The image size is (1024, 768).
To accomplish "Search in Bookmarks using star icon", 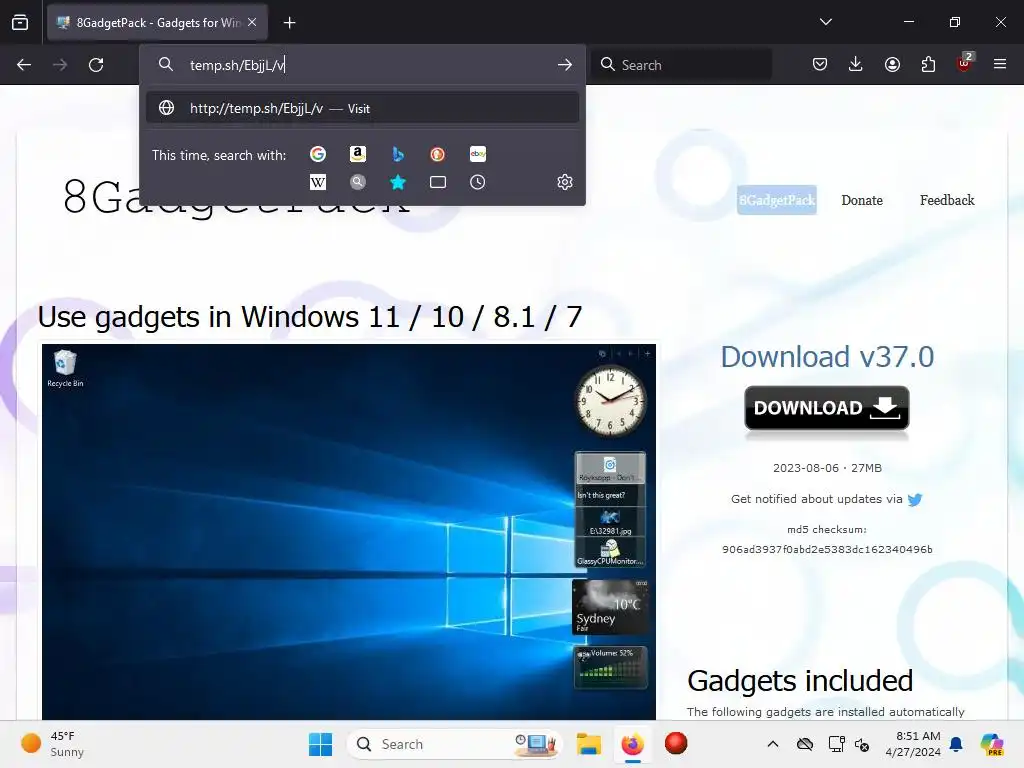I will pos(398,182).
